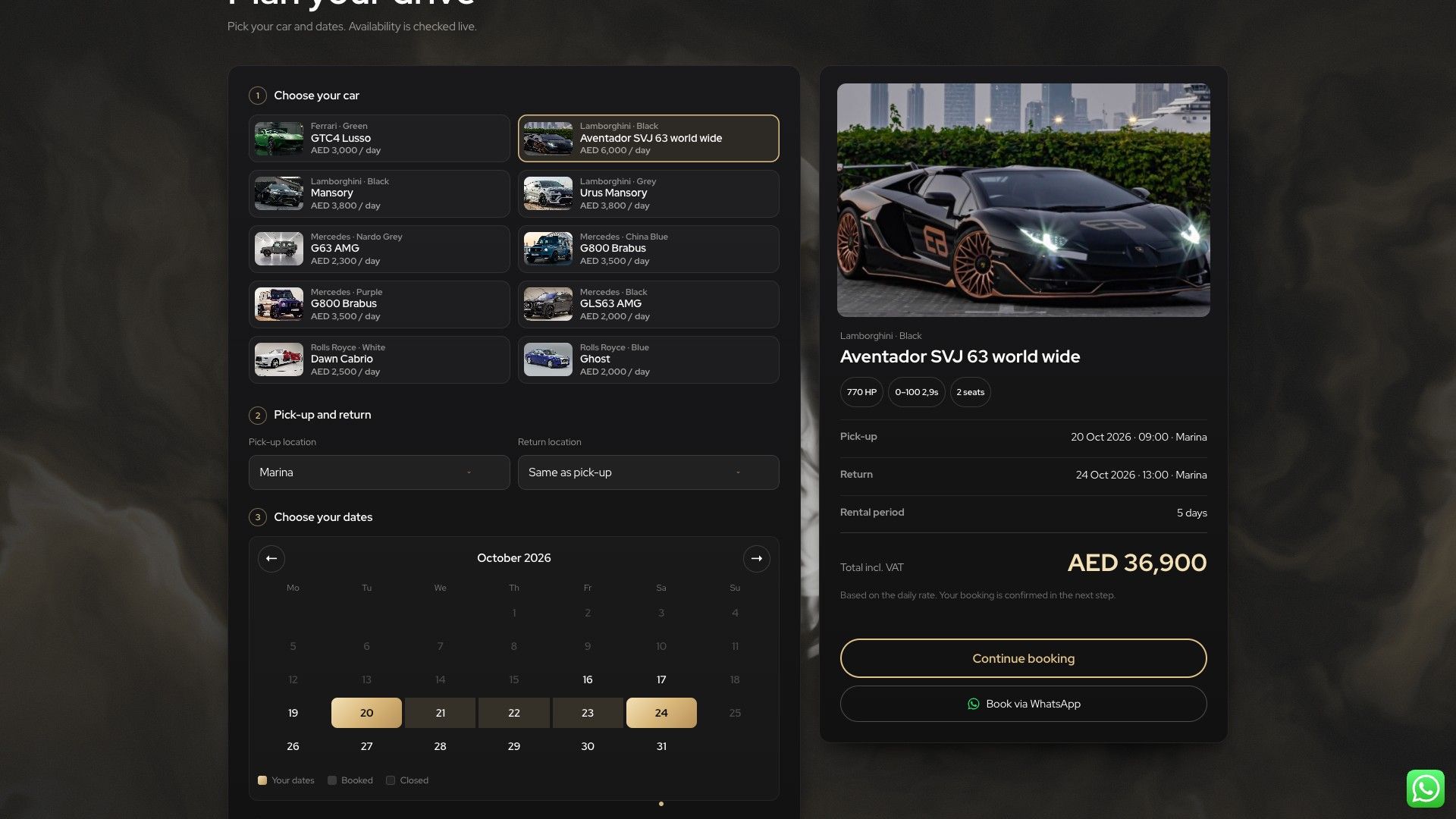Select October 26 date cell

[x=293, y=746]
